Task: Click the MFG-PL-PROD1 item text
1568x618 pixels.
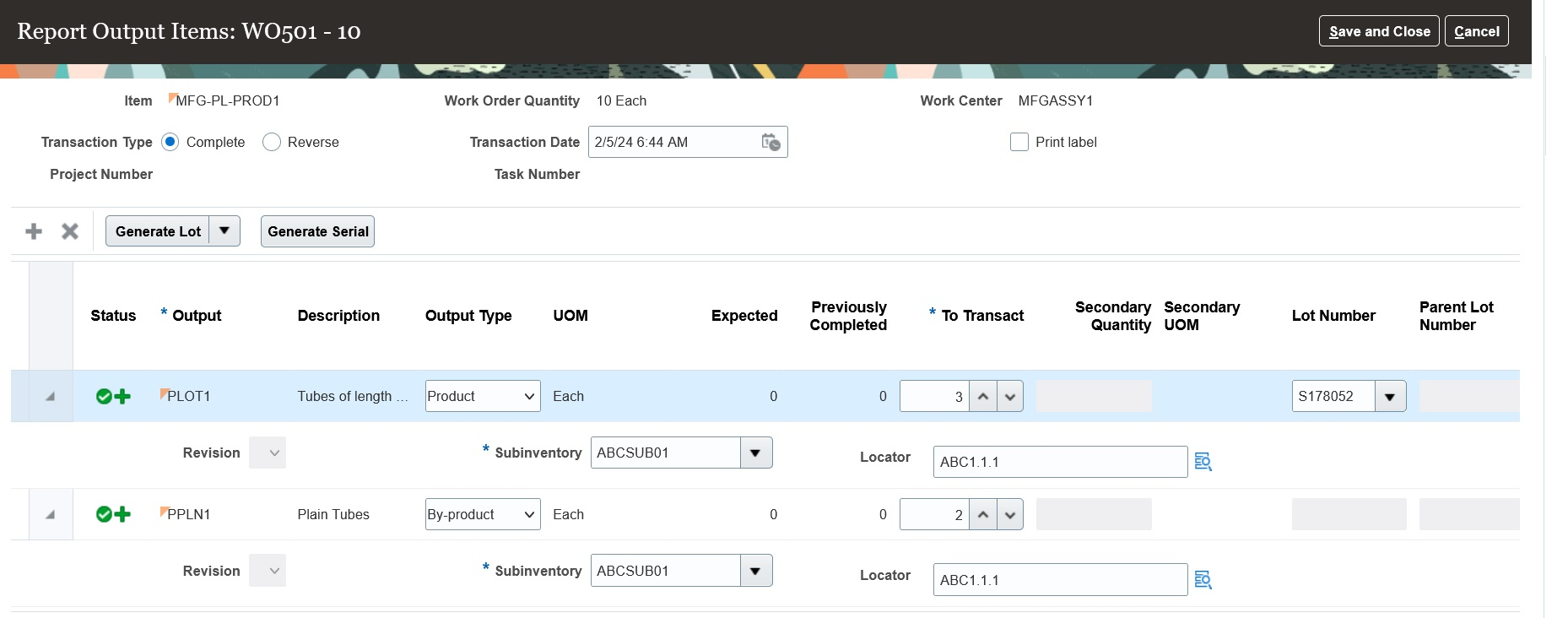Action: click(x=228, y=100)
